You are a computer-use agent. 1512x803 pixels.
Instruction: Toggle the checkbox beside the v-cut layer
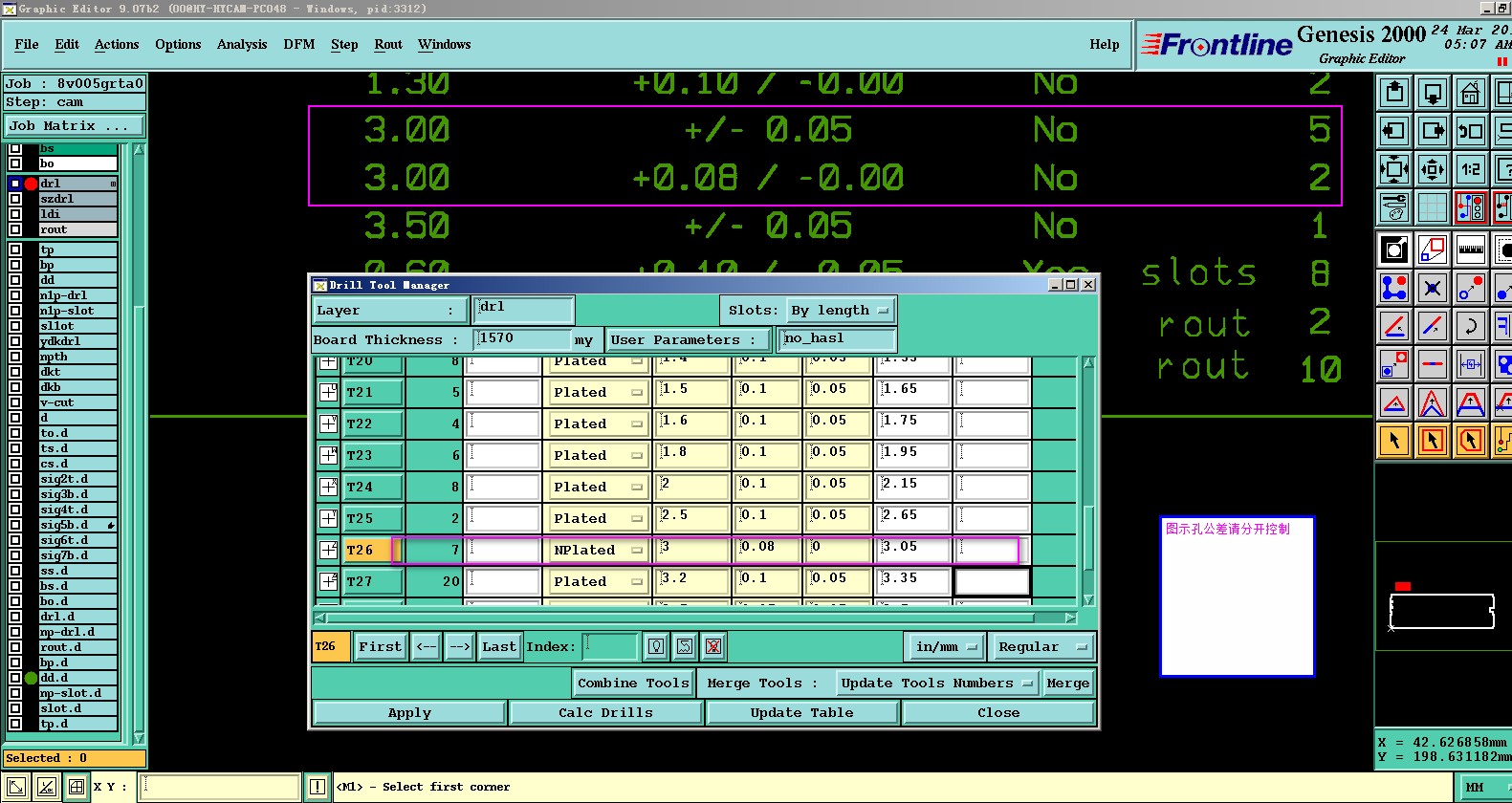click(x=15, y=402)
